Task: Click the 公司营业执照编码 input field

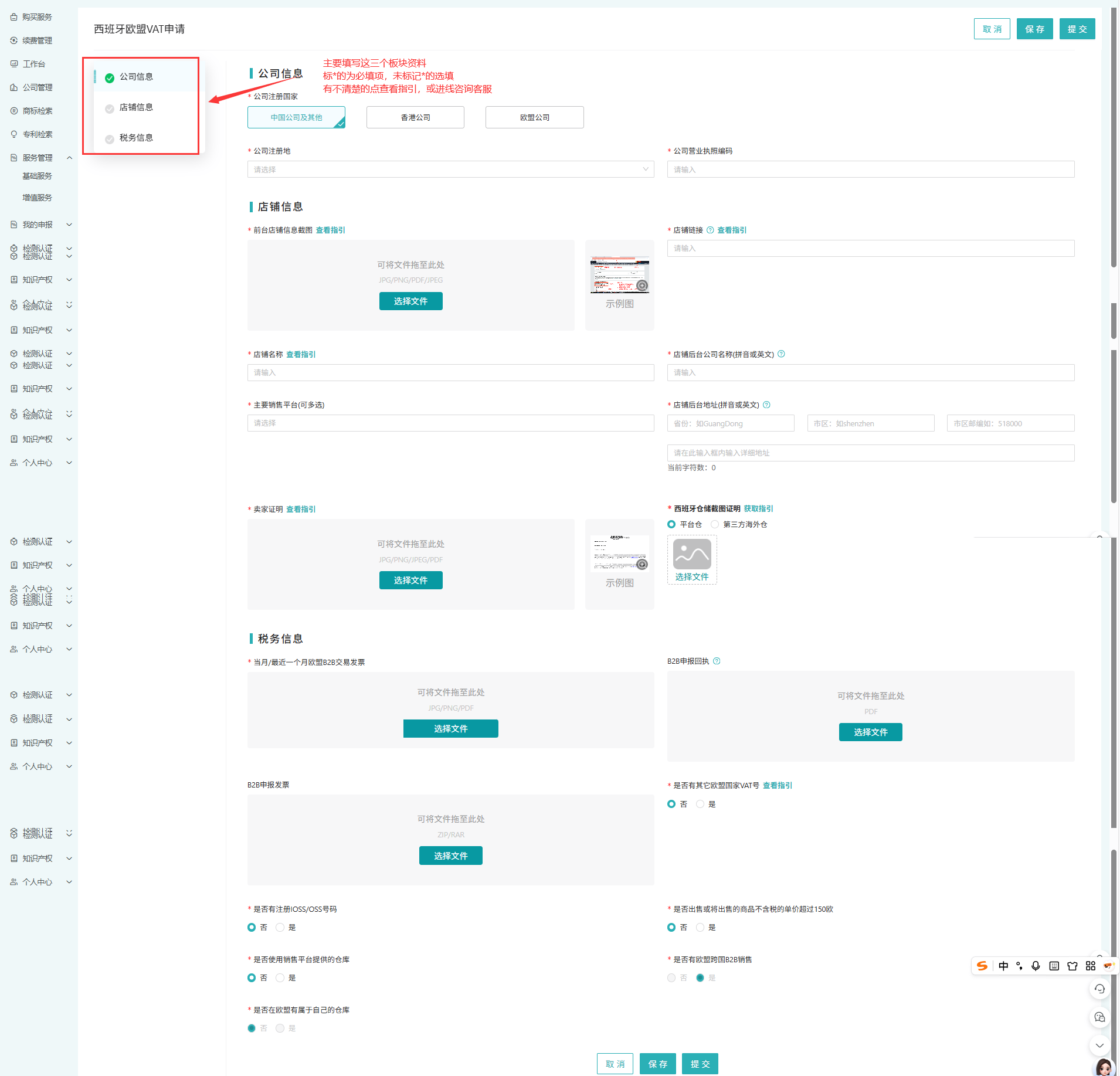Action: (x=870, y=169)
